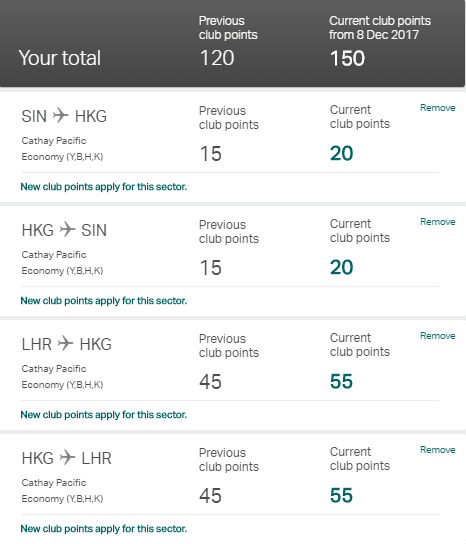This screenshot has width=466, height=544.
Task: Remove the SIN to HKG sector
Action: click(x=437, y=108)
